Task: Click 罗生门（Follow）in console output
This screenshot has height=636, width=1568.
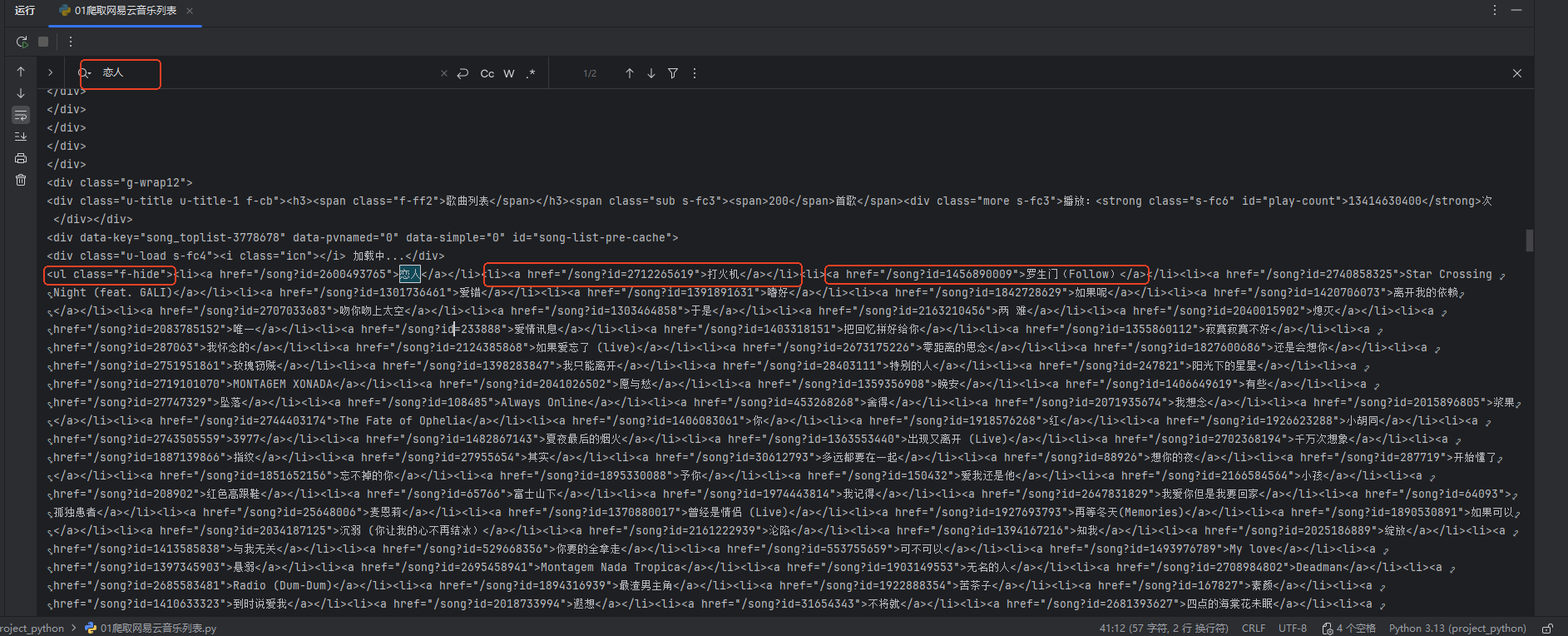Action: 1072,274
